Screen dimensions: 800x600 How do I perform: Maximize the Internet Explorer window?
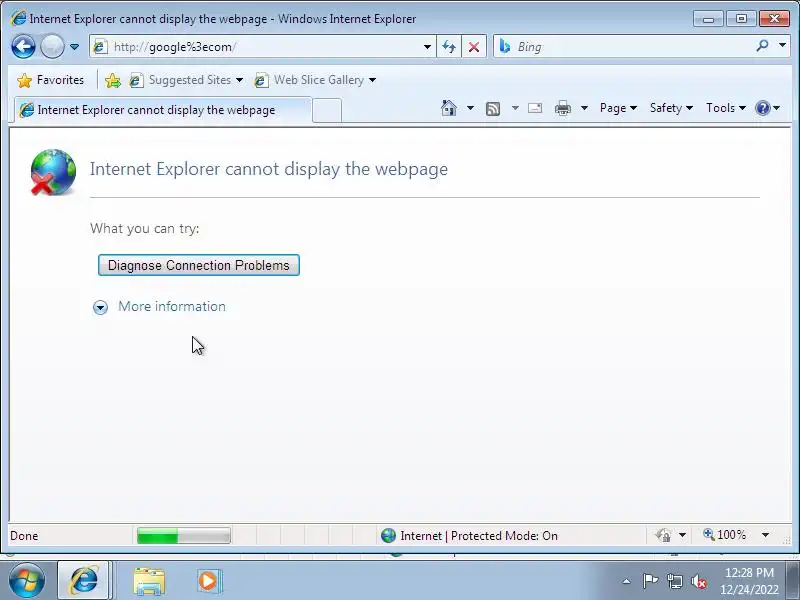pyautogui.click(x=741, y=19)
